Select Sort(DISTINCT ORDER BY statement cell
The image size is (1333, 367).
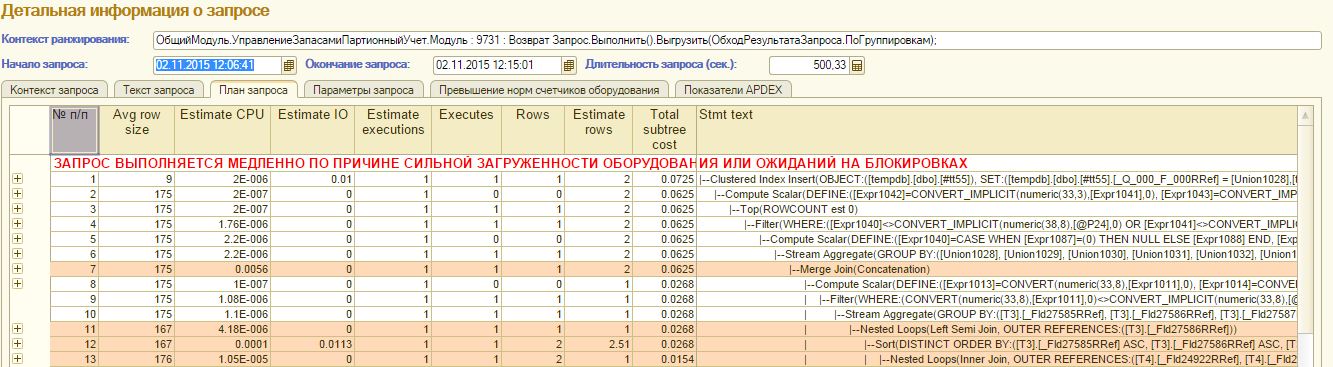(996, 343)
